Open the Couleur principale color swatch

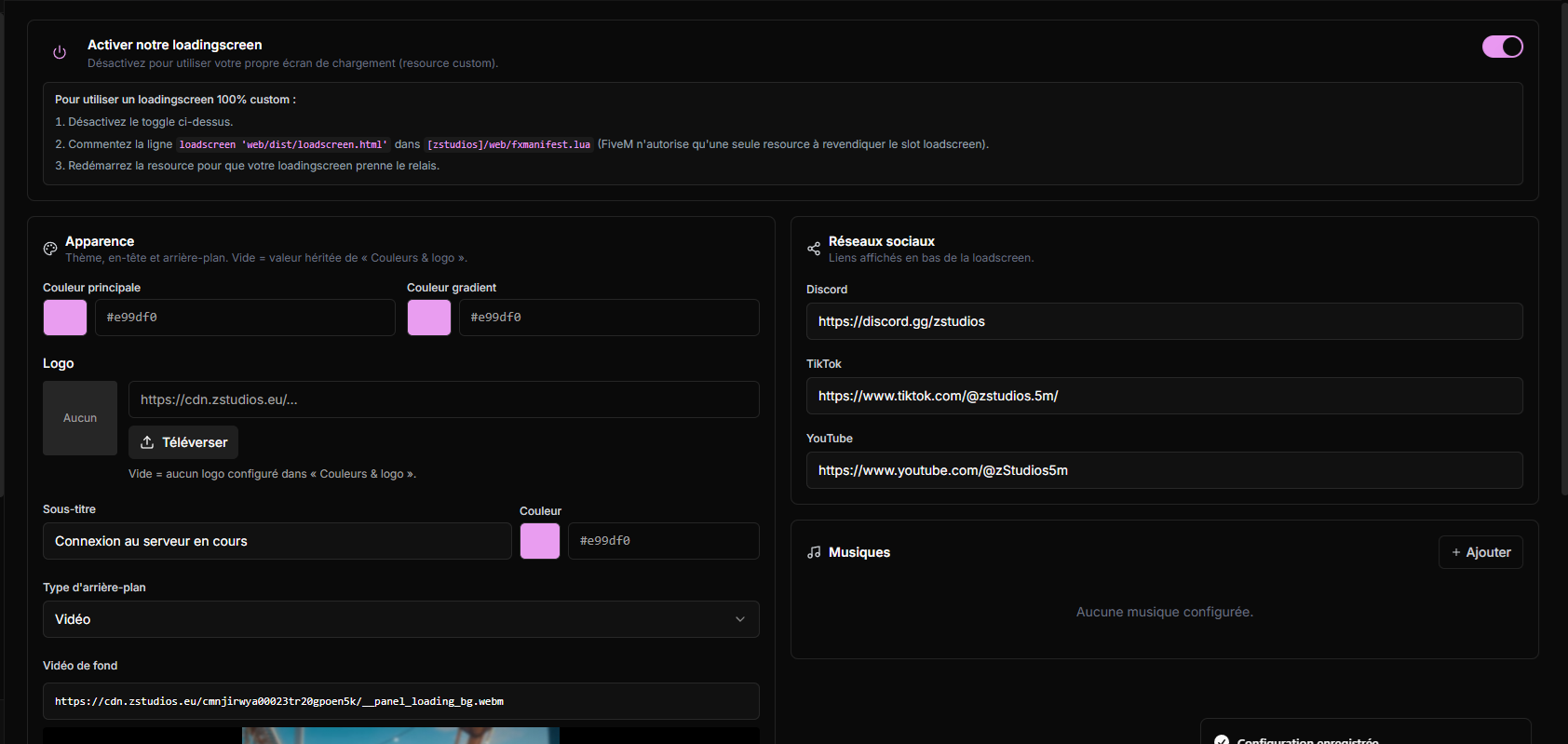(65, 318)
